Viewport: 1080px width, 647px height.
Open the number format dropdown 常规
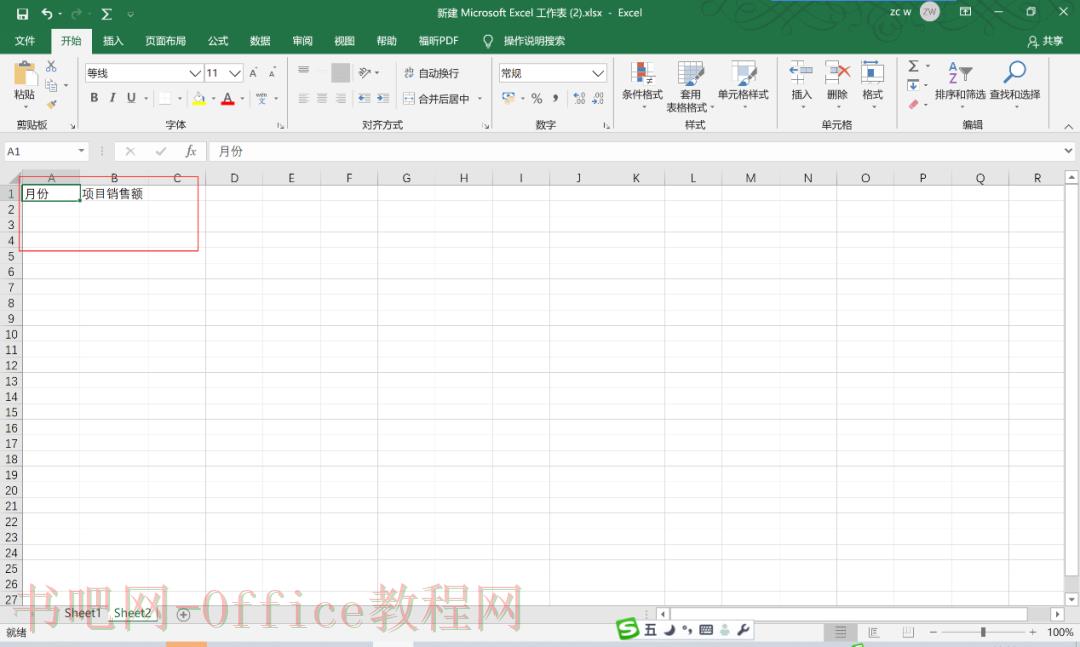click(598, 73)
